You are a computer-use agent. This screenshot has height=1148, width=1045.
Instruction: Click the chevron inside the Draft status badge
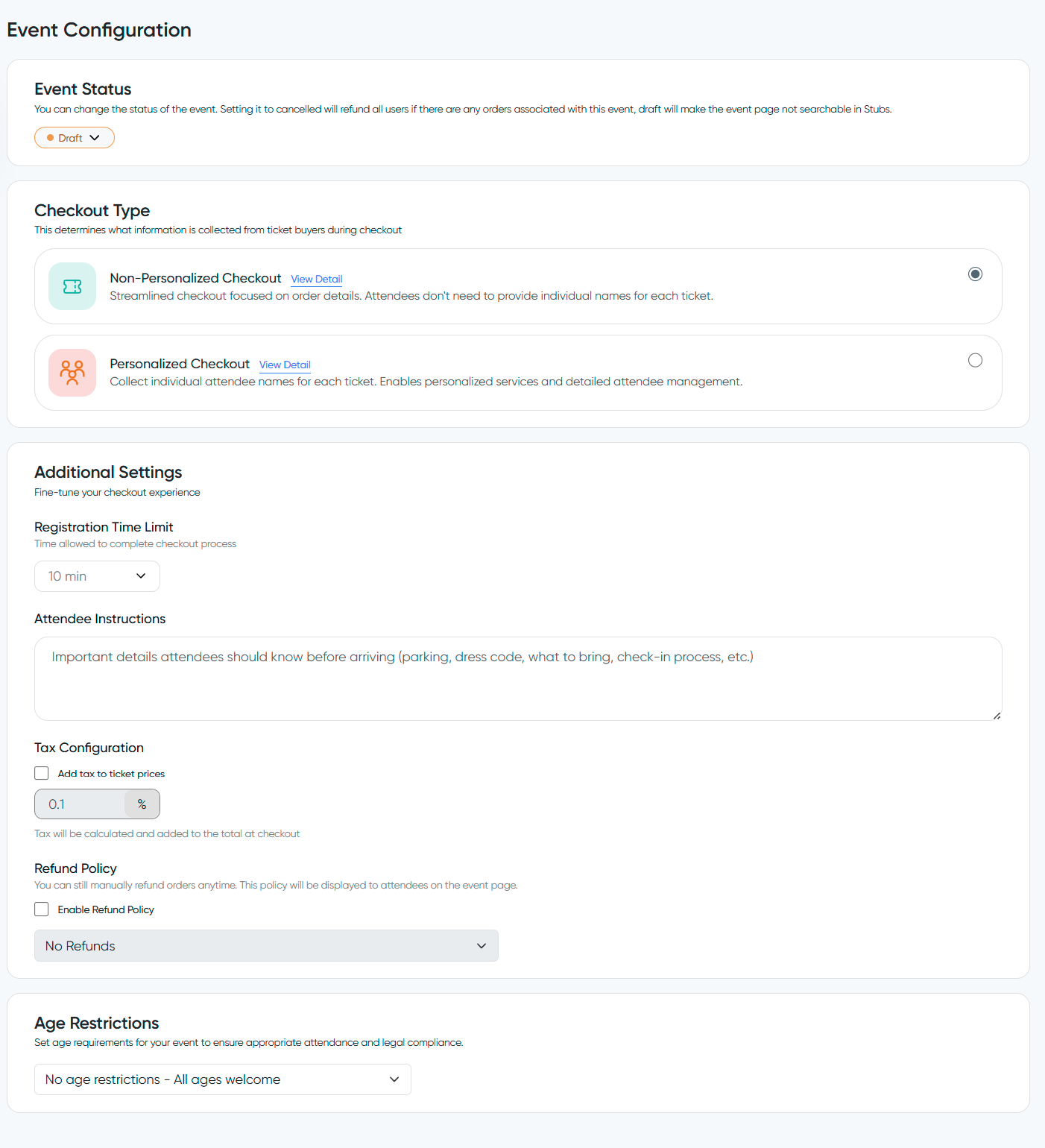pos(95,137)
